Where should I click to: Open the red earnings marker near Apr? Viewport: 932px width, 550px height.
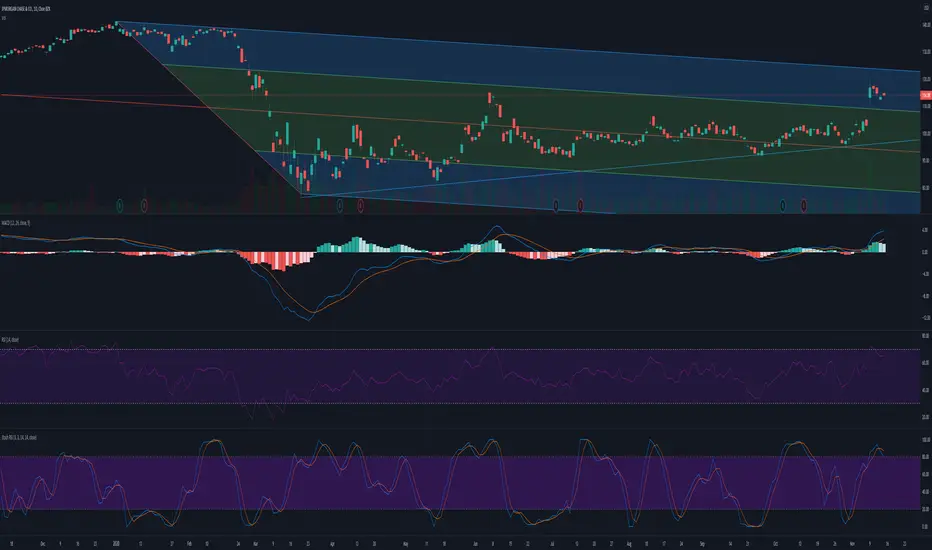click(360, 206)
